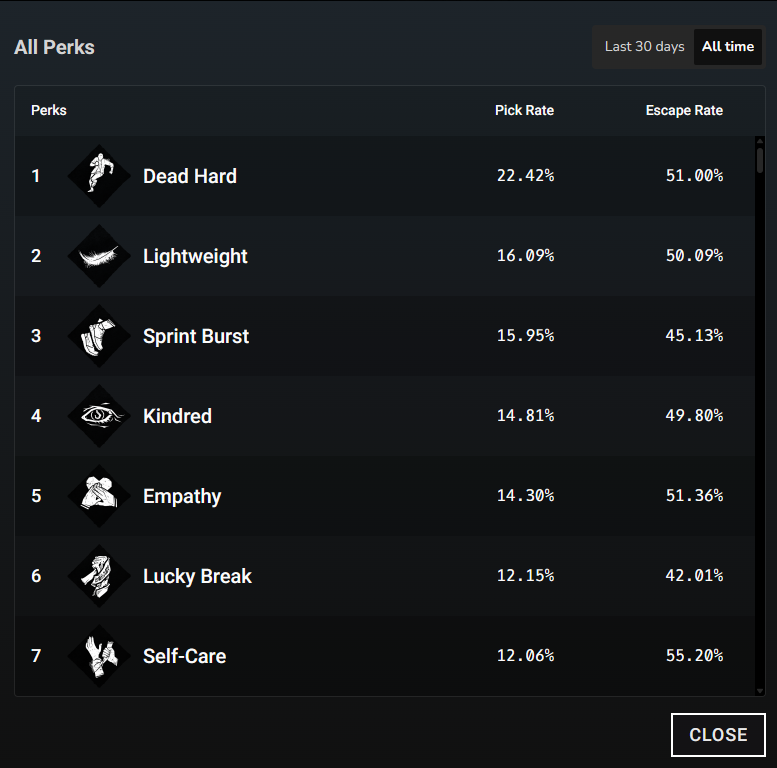The height and width of the screenshot is (768, 777).
Task: Close the All Perks dialog
Action: click(x=718, y=735)
